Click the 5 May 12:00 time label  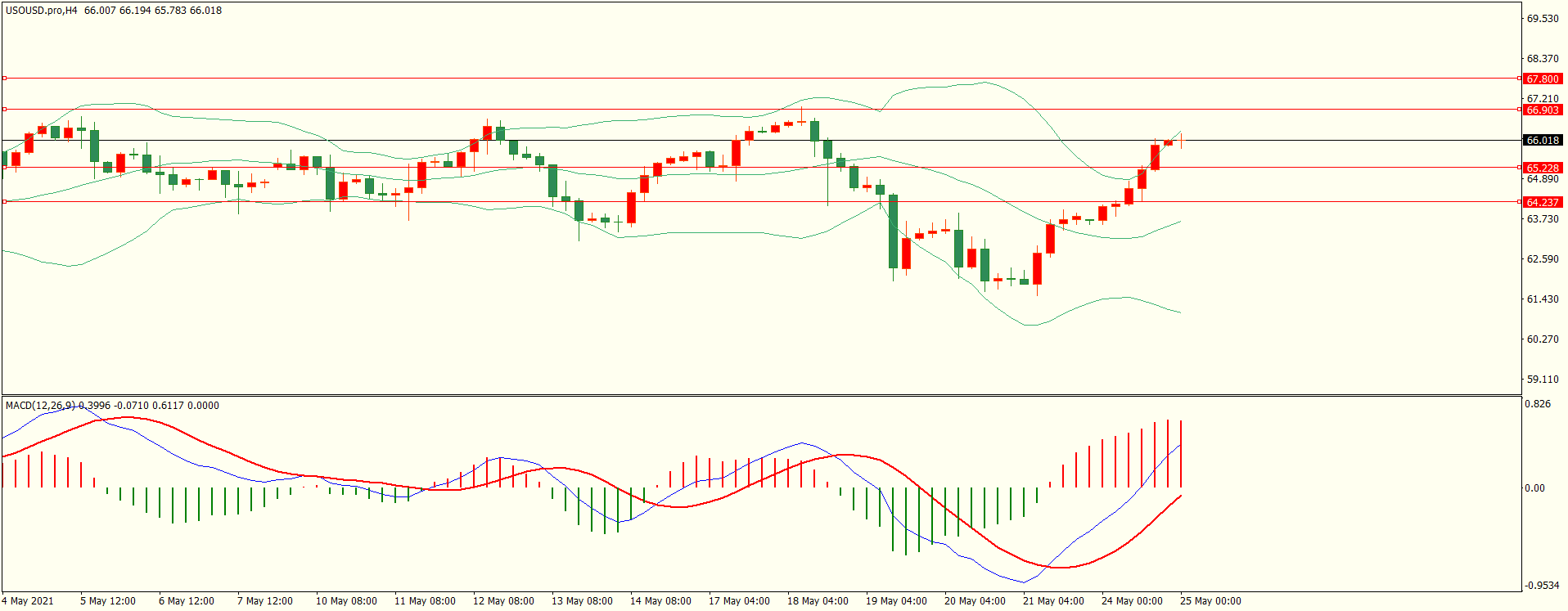tap(108, 601)
